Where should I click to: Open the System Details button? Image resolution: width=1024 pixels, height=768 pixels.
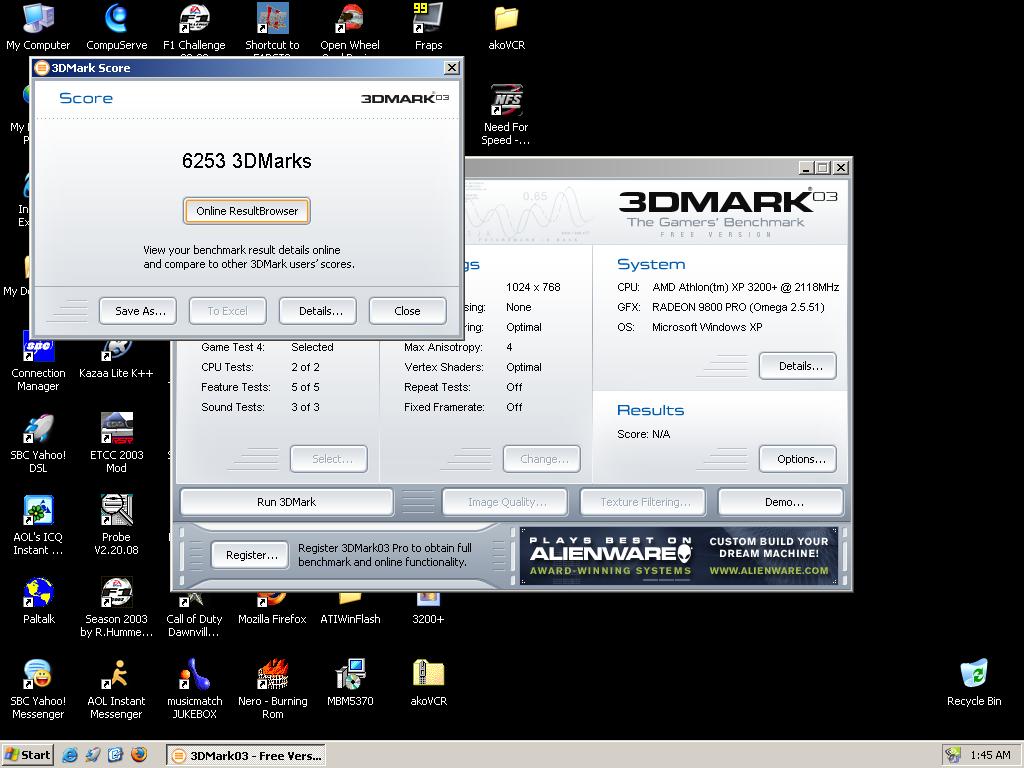(798, 366)
